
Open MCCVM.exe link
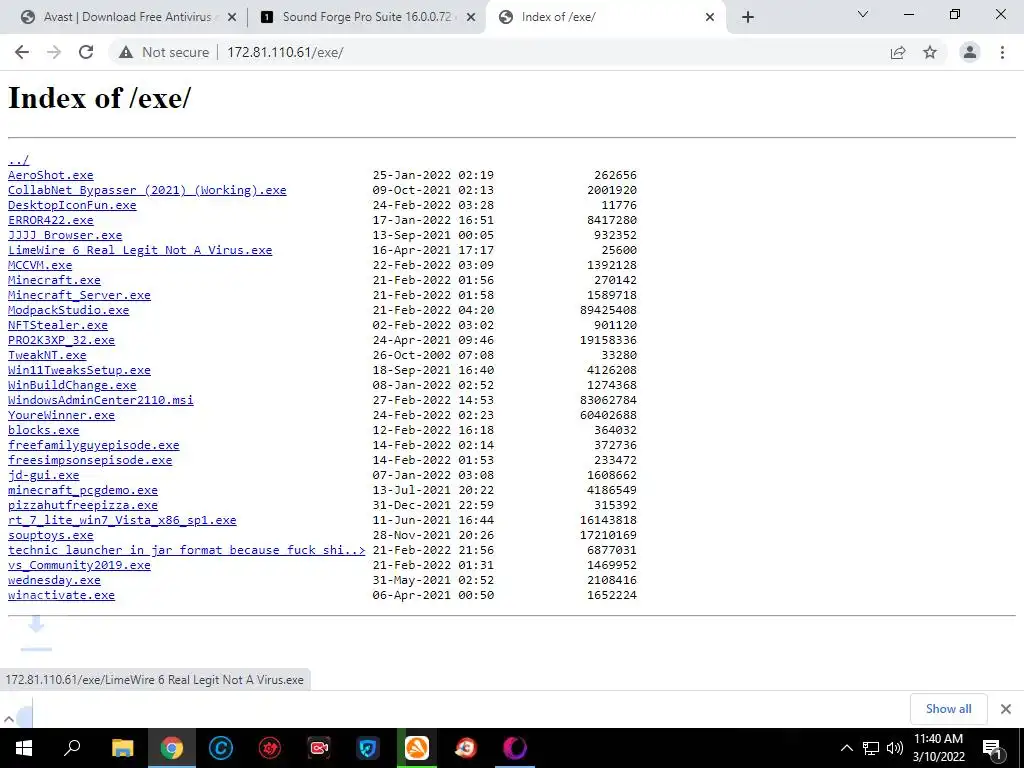[x=40, y=265]
